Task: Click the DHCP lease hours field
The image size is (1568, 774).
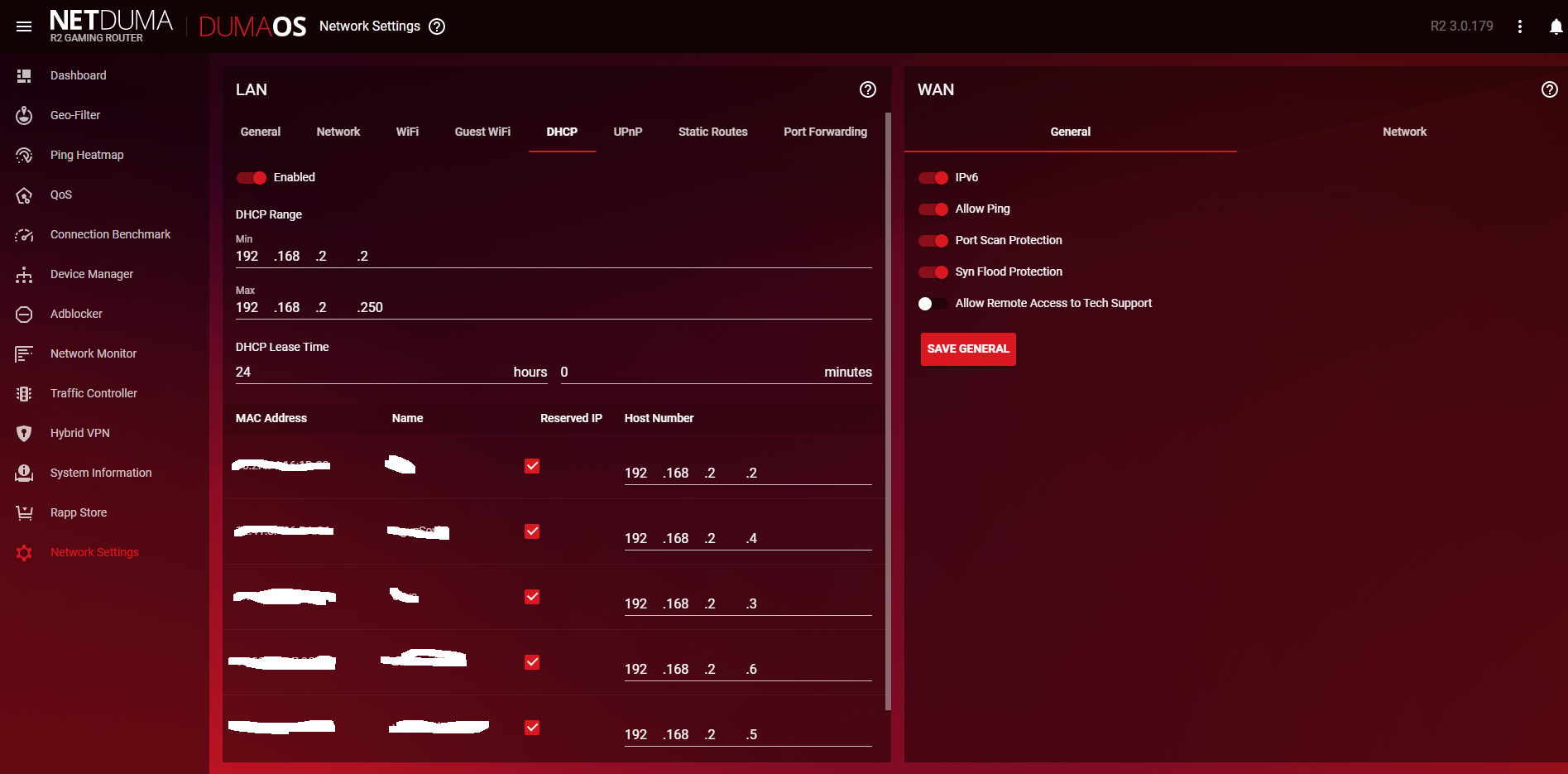Action: (x=372, y=373)
